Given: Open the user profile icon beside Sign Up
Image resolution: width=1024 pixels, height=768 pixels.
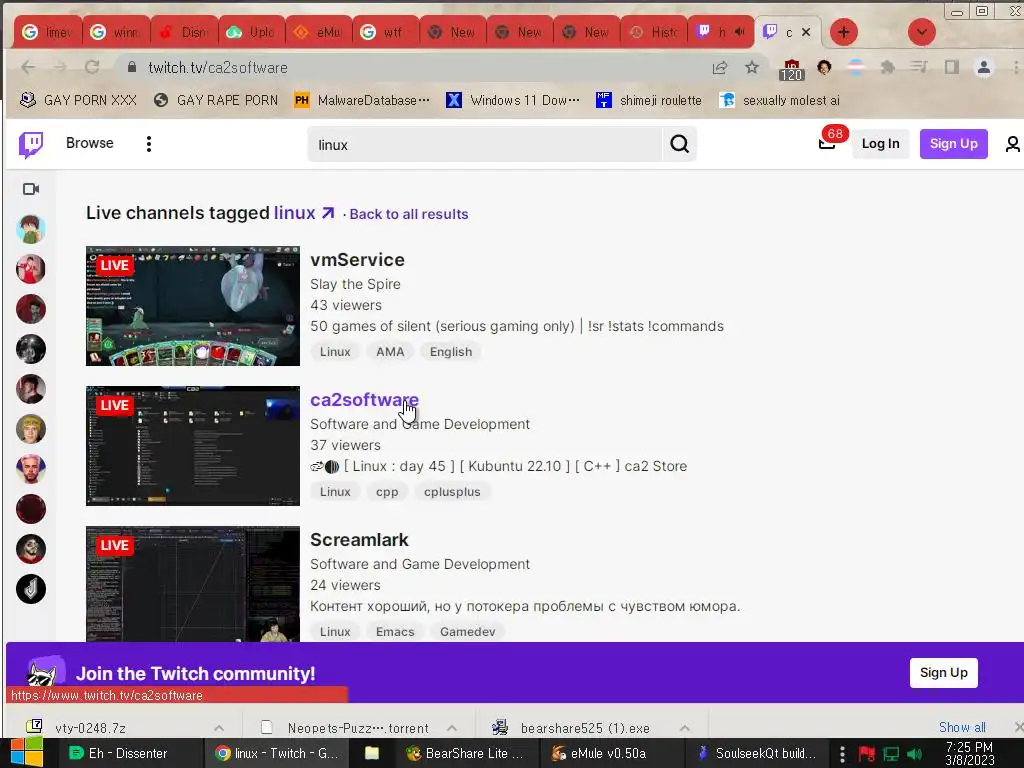Looking at the screenshot, I should pos(1012,144).
